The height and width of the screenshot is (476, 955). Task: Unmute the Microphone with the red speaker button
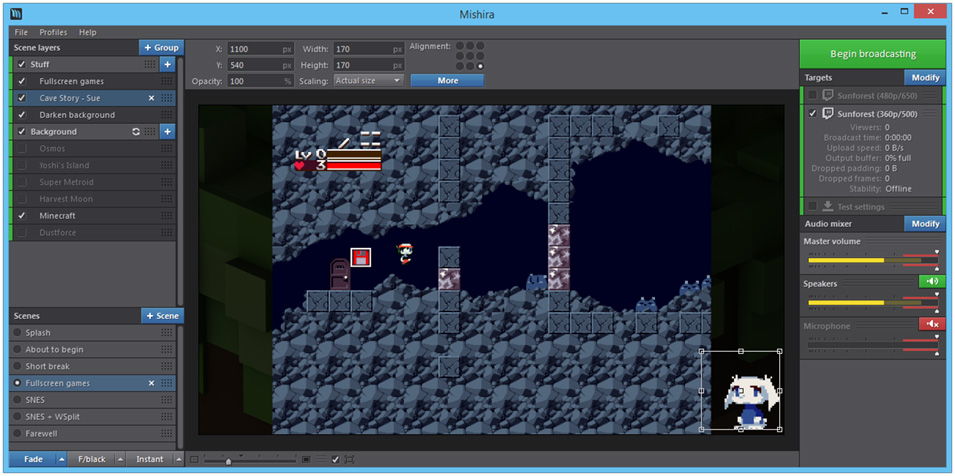pos(932,324)
